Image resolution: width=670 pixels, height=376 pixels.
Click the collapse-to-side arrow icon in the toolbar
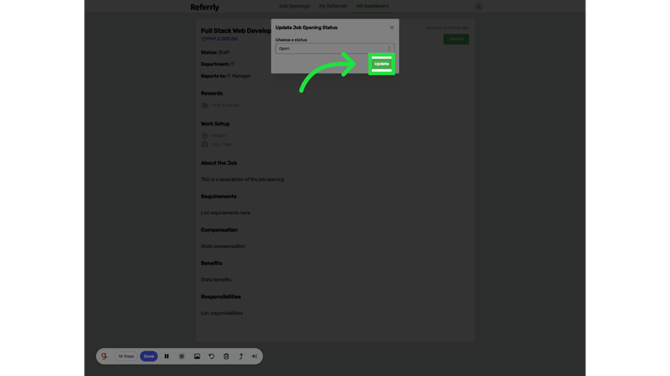[x=254, y=356]
